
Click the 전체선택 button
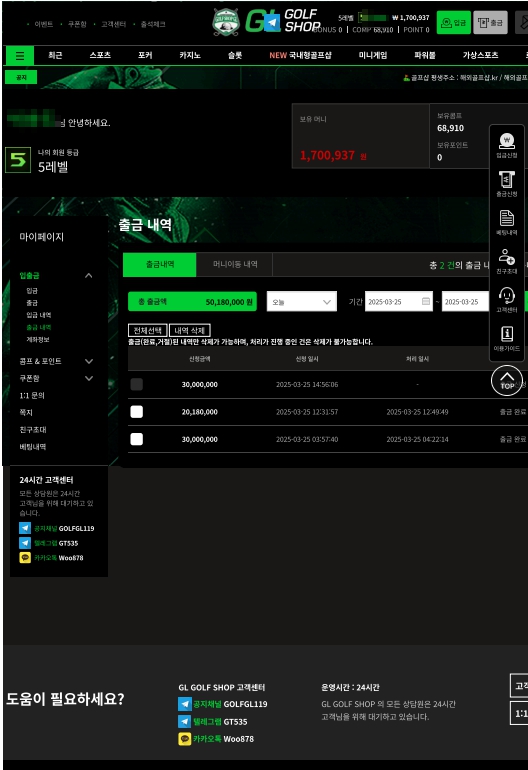click(x=148, y=330)
